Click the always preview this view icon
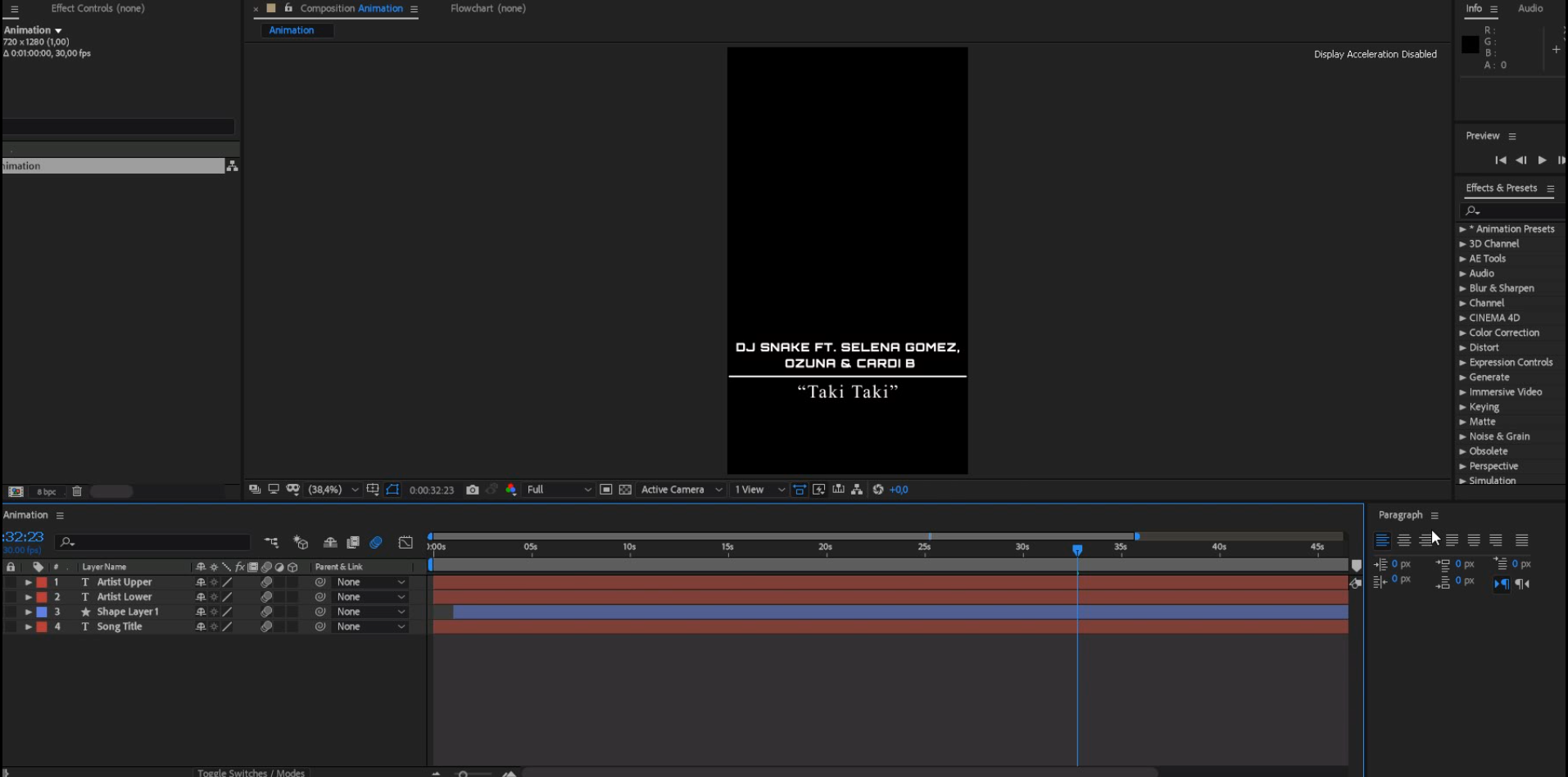The width and height of the screenshot is (1568, 777). (255, 490)
